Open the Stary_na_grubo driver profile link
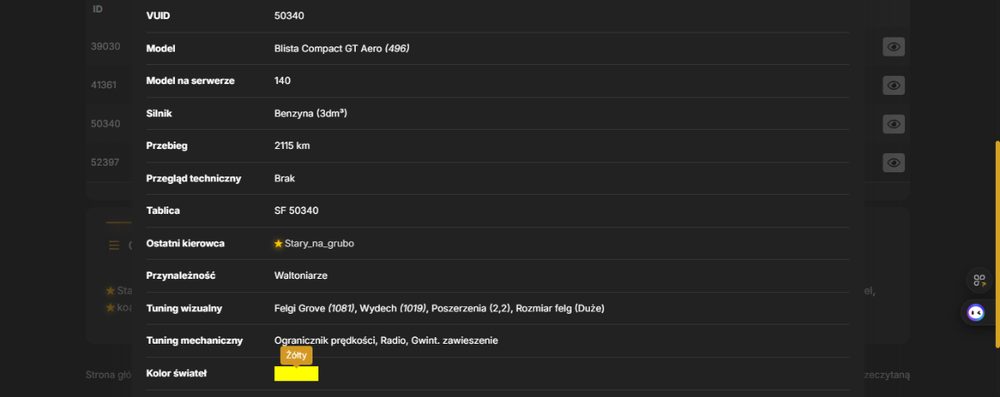The height and width of the screenshot is (397, 1000). click(319, 243)
